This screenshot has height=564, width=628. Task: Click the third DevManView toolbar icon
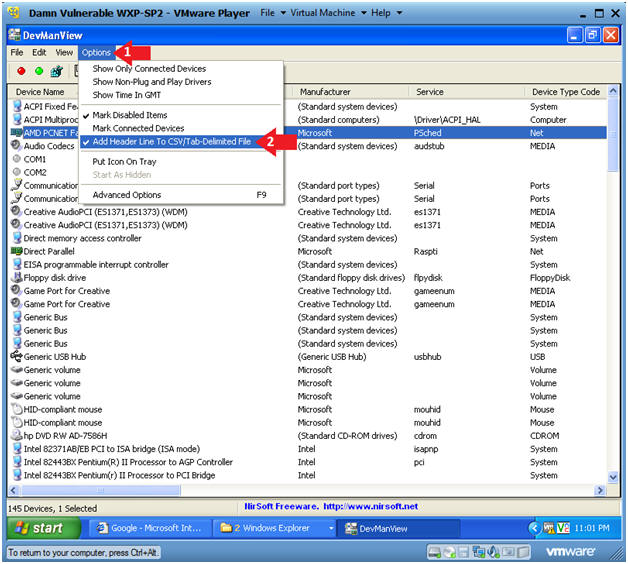pyautogui.click(x=56, y=71)
